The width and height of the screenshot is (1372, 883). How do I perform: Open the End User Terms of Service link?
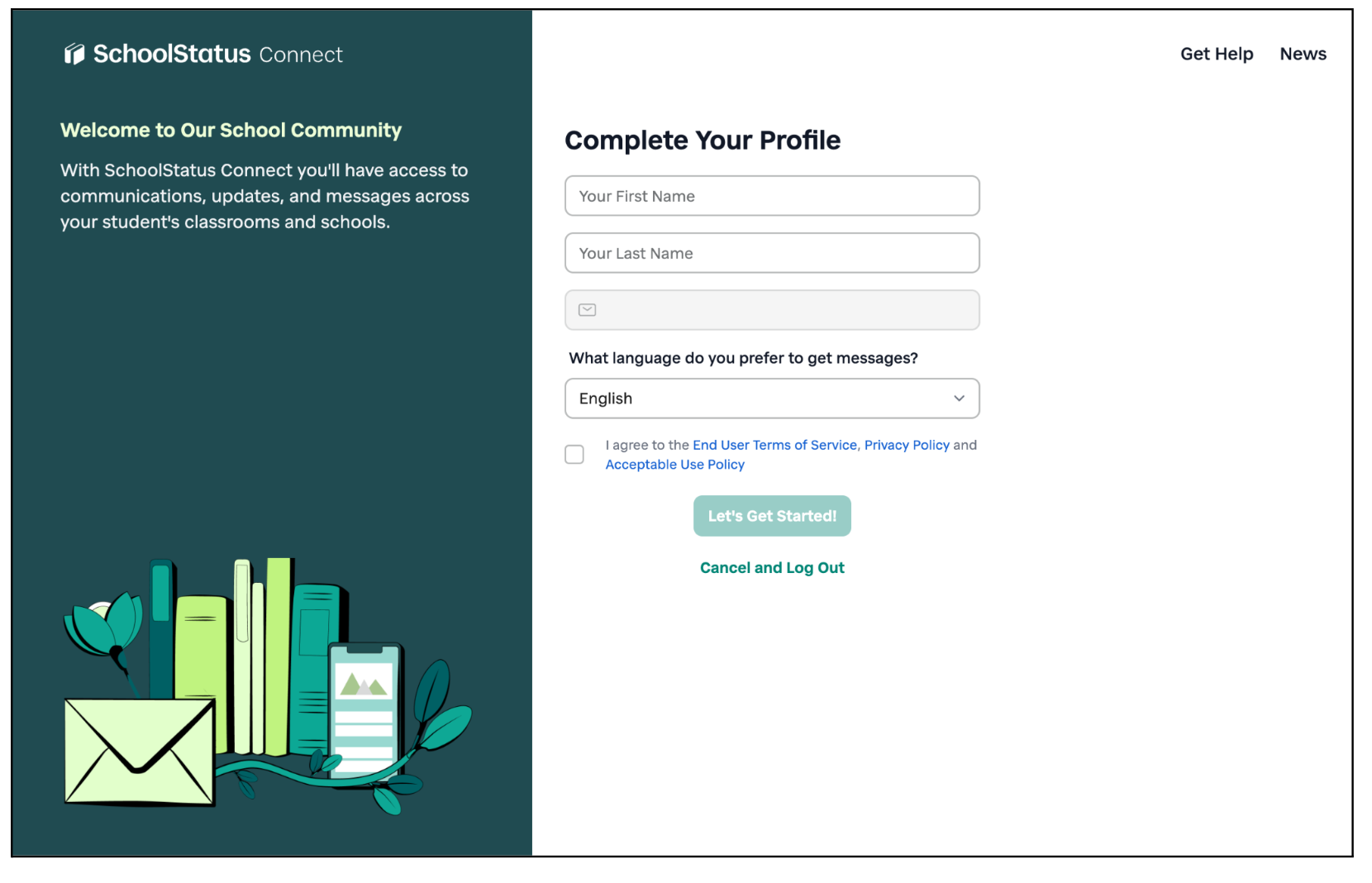coord(774,445)
